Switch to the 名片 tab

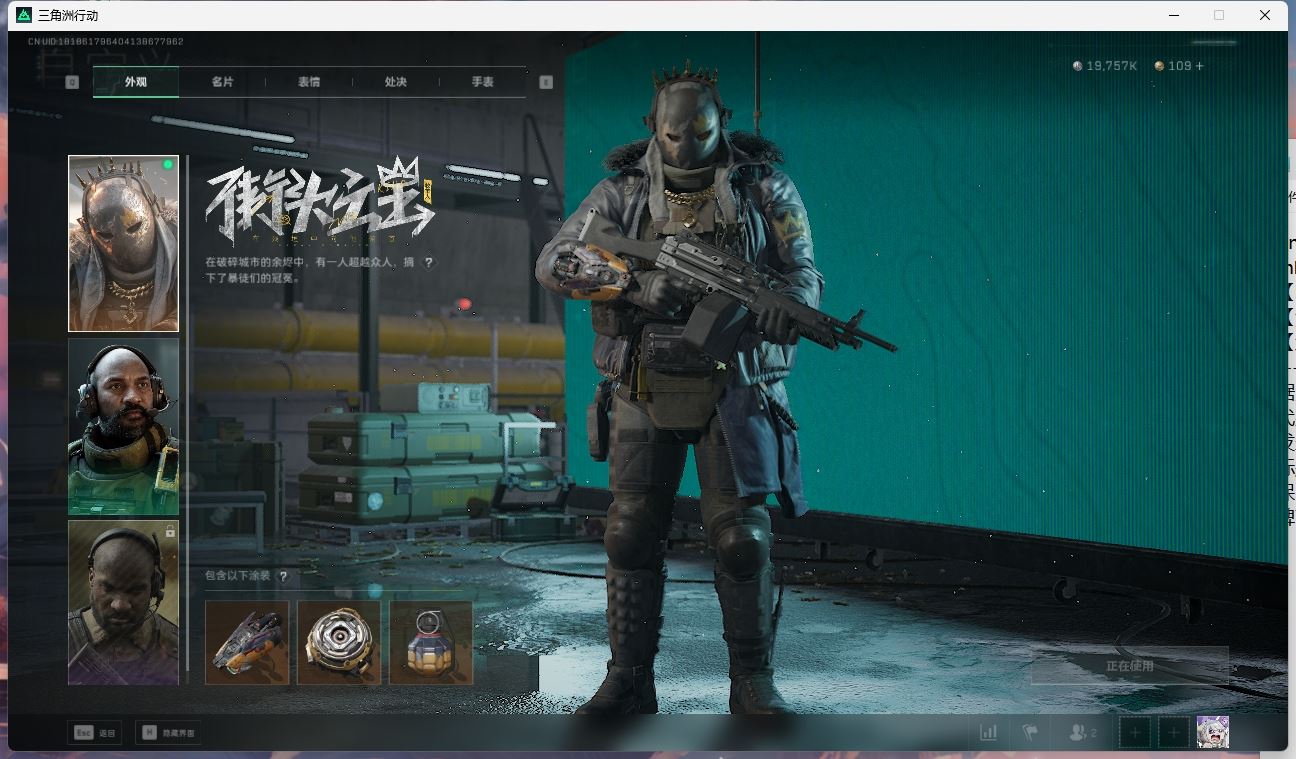click(222, 82)
